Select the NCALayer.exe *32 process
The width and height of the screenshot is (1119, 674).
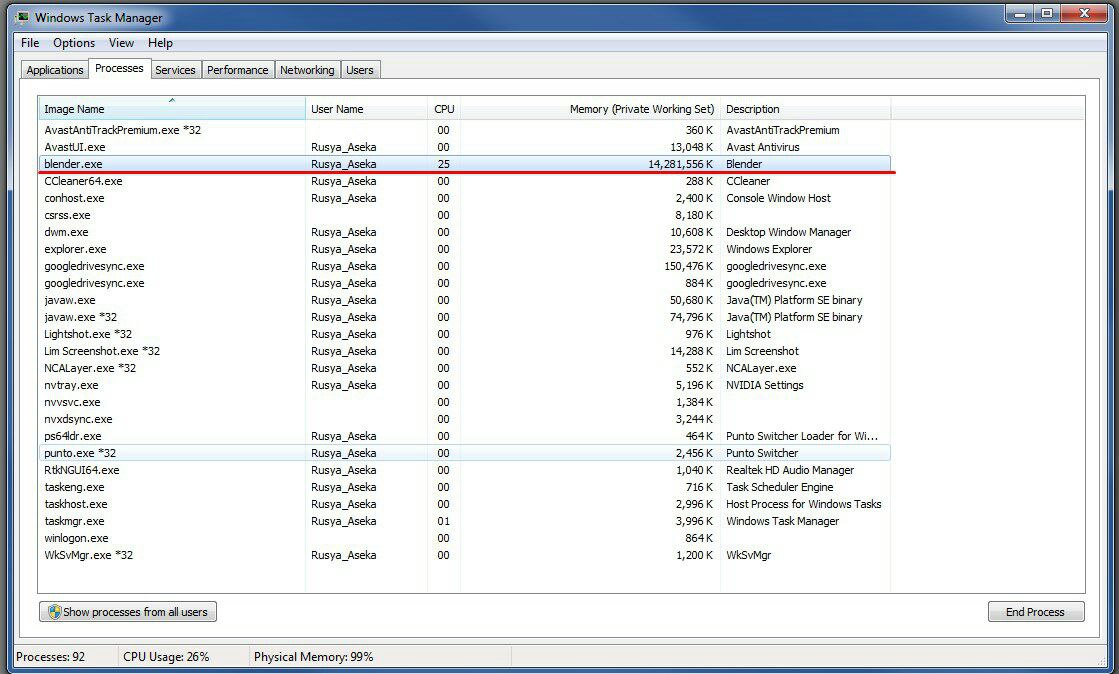pyautogui.click(x=465, y=368)
